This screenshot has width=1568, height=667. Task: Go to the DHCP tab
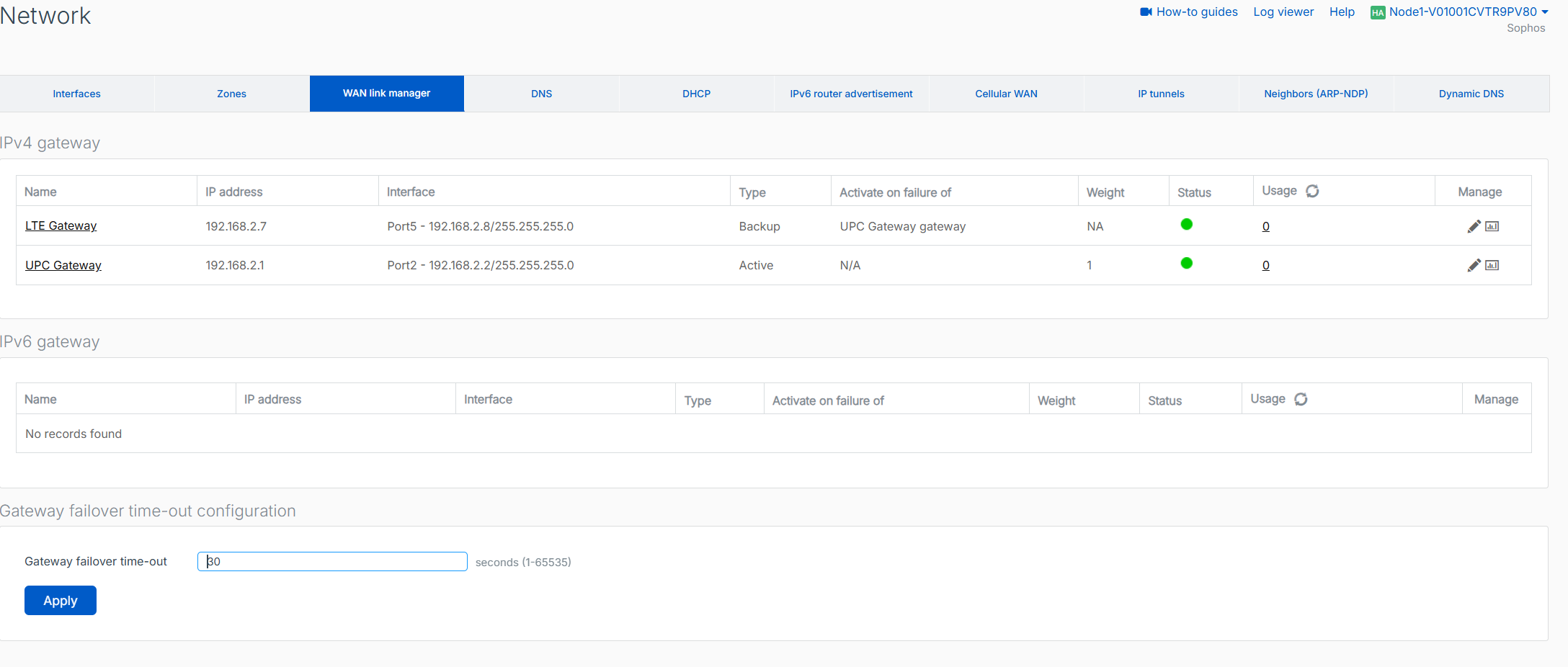696,94
